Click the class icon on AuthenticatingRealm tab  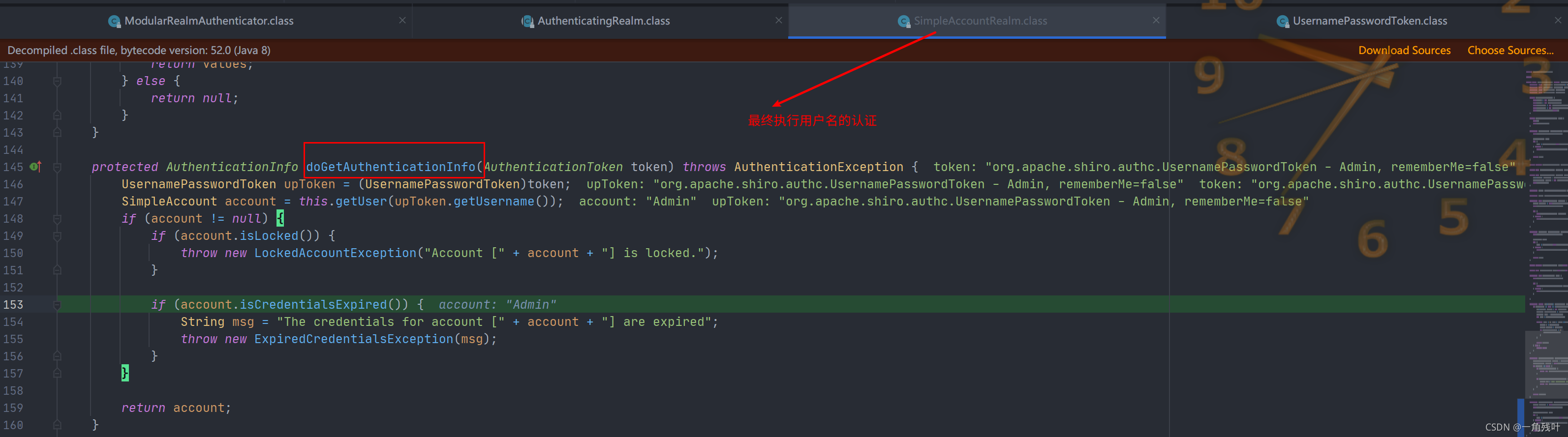coord(527,21)
